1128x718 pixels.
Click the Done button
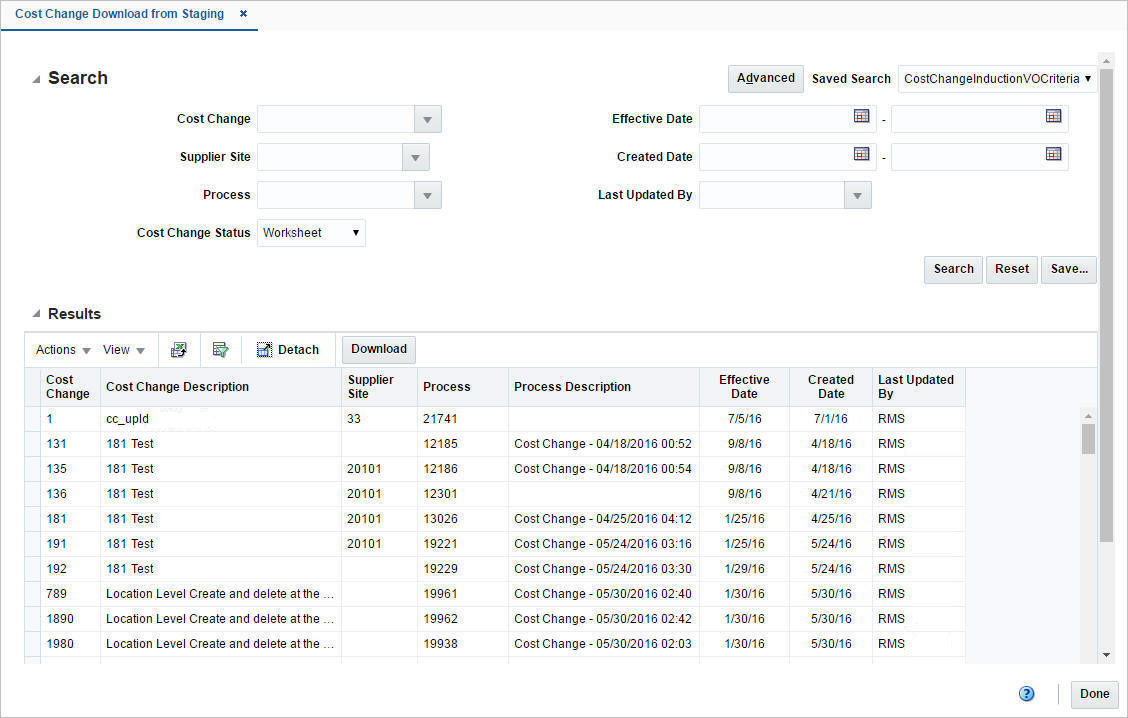(1094, 693)
